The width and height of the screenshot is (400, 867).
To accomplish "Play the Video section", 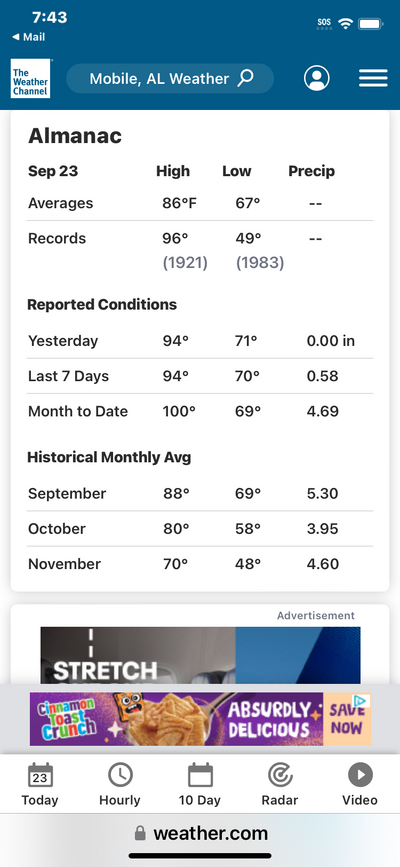I will coord(360,784).
